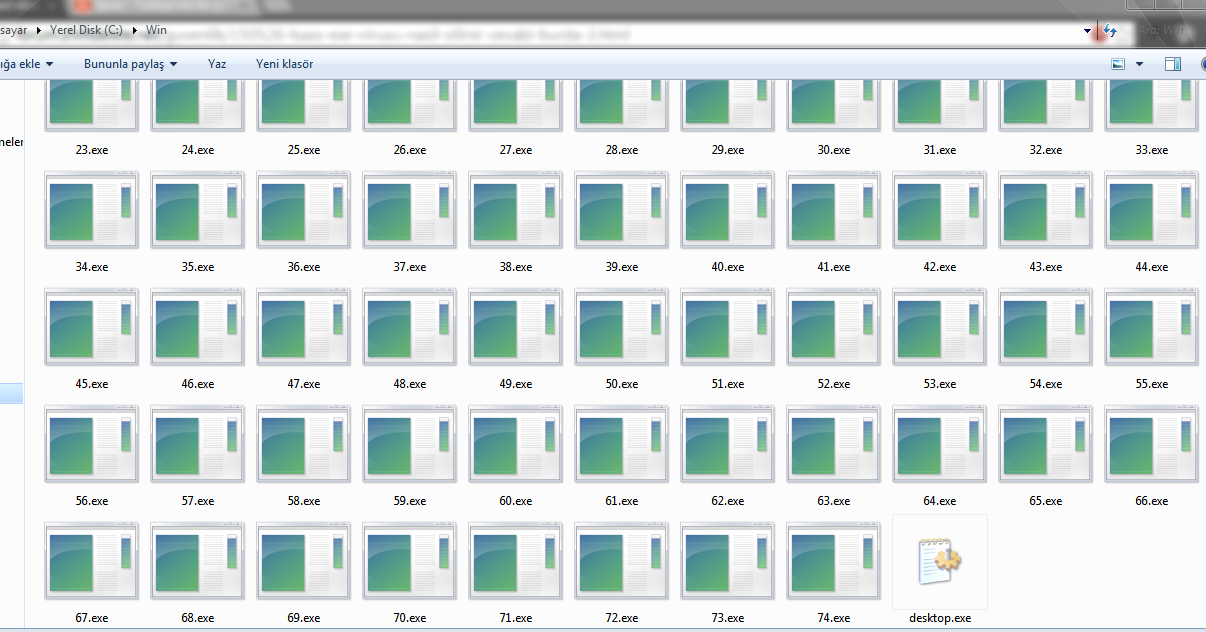Click the file name 52.exe
Viewport: 1206px width, 632px height.
834,384
